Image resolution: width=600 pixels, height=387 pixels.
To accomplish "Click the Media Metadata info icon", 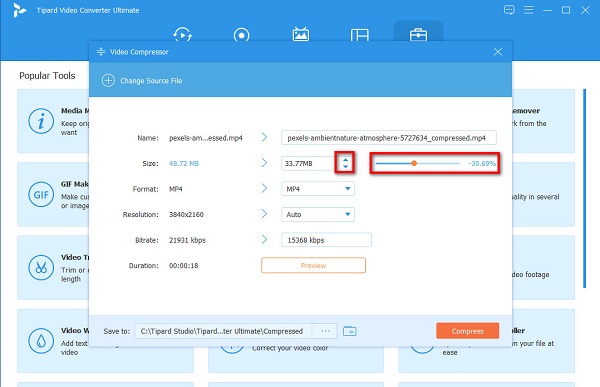I will 41,121.
